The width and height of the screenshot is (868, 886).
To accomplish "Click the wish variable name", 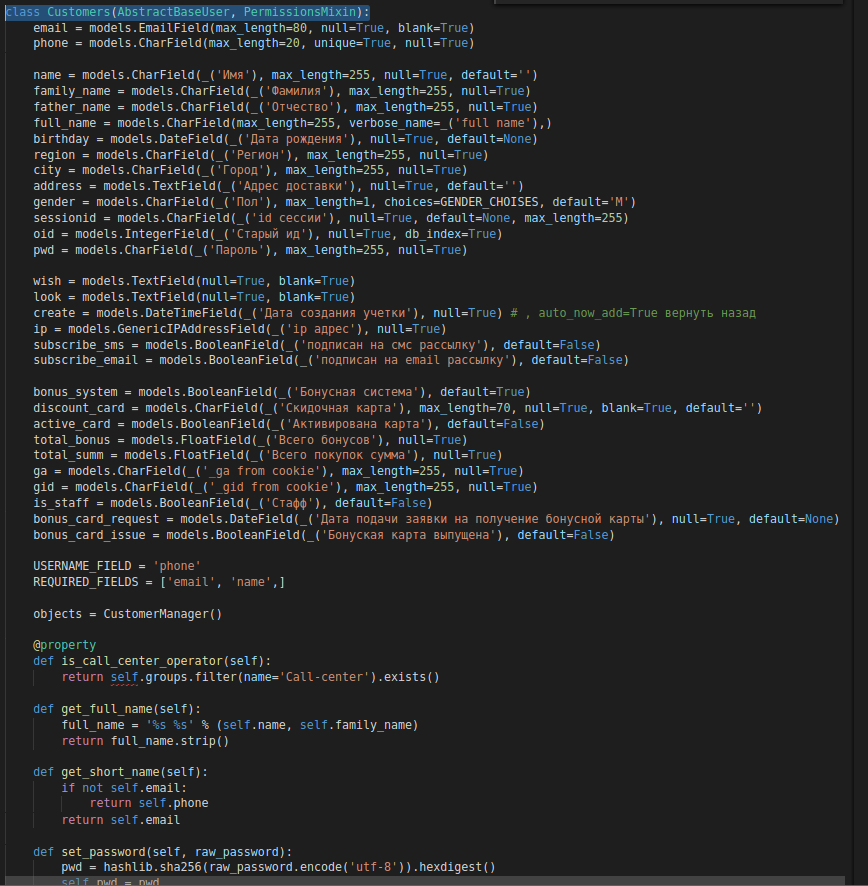I will pyautogui.click(x=47, y=280).
